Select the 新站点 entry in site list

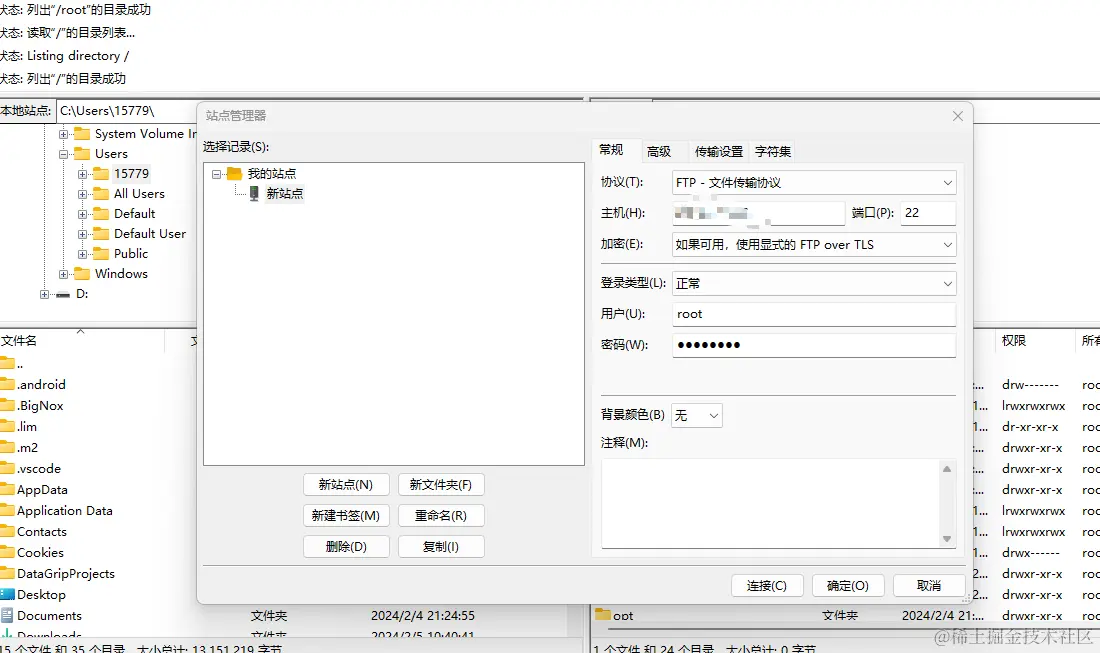[285, 194]
